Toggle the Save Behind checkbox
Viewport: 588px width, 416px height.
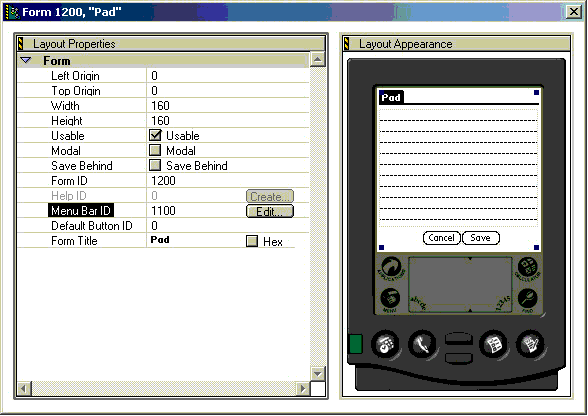tap(155, 165)
